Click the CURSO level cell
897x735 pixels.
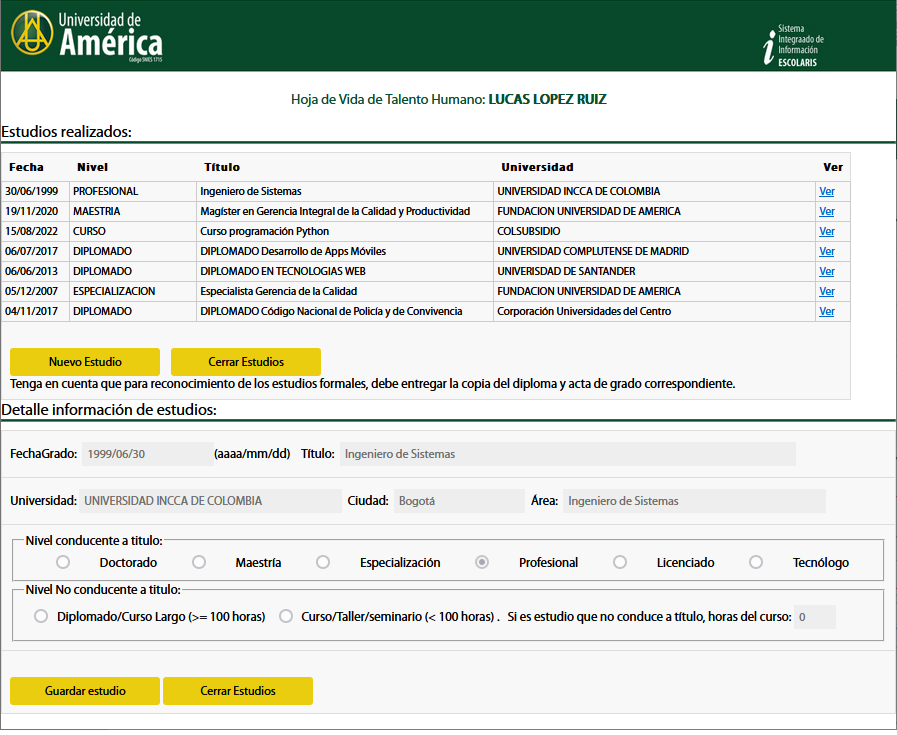pyautogui.click(x=133, y=231)
